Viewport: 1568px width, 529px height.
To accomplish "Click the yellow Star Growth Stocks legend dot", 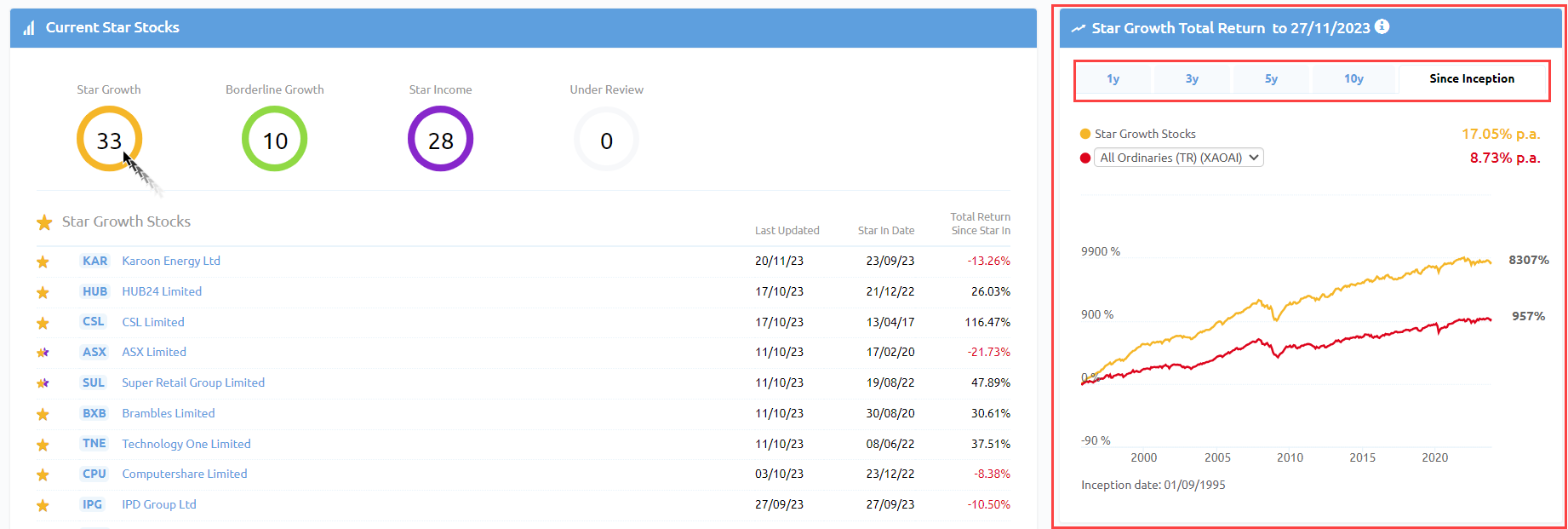I will coord(1085,134).
